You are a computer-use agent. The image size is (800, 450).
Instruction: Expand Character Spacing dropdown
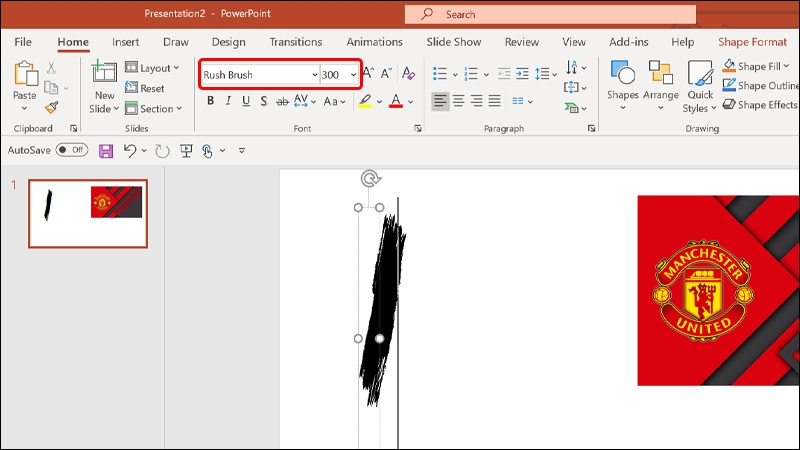pos(313,102)
